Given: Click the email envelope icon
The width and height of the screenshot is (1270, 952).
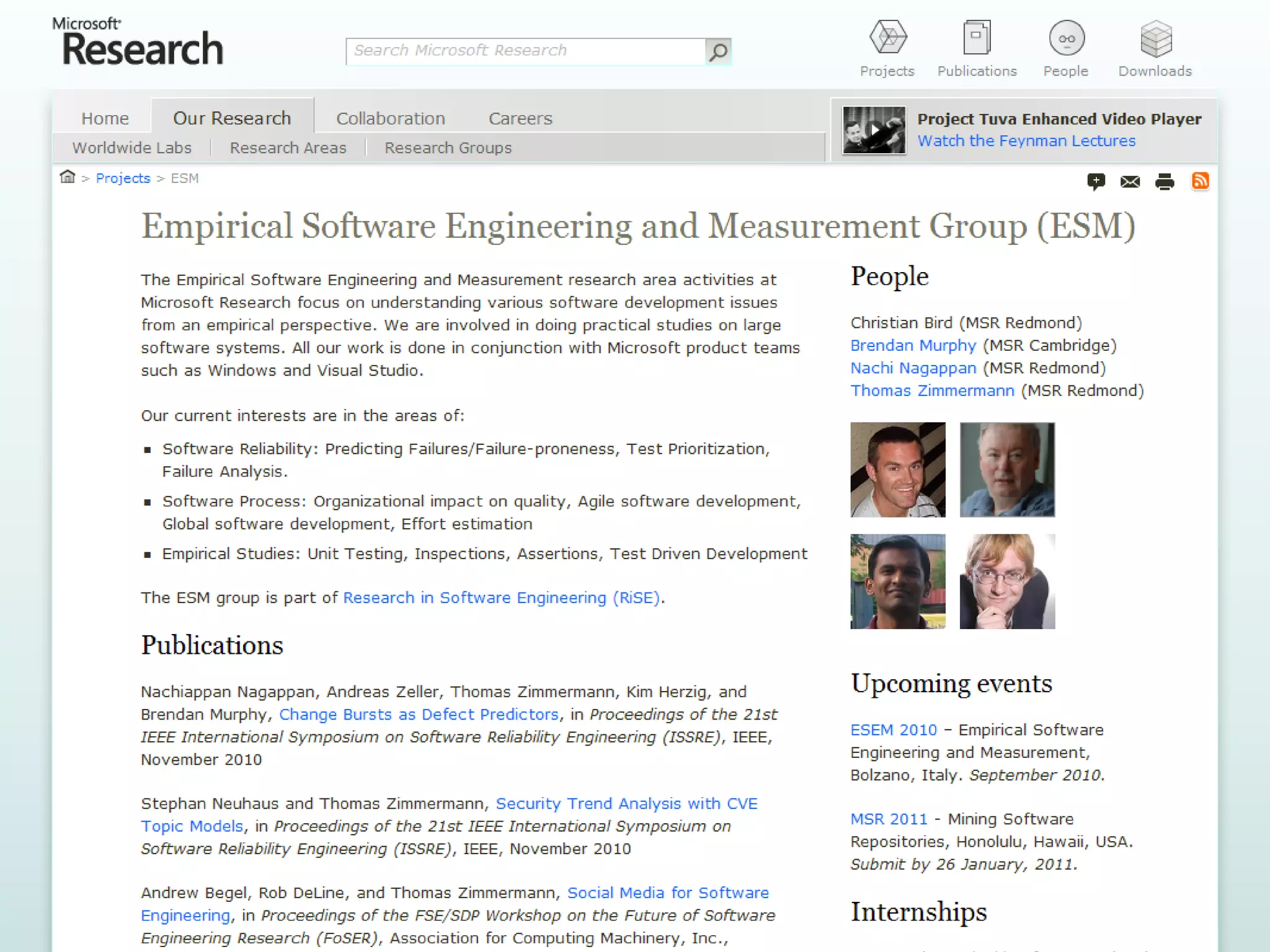Looking at the screenshot, I should point(1130,181).
